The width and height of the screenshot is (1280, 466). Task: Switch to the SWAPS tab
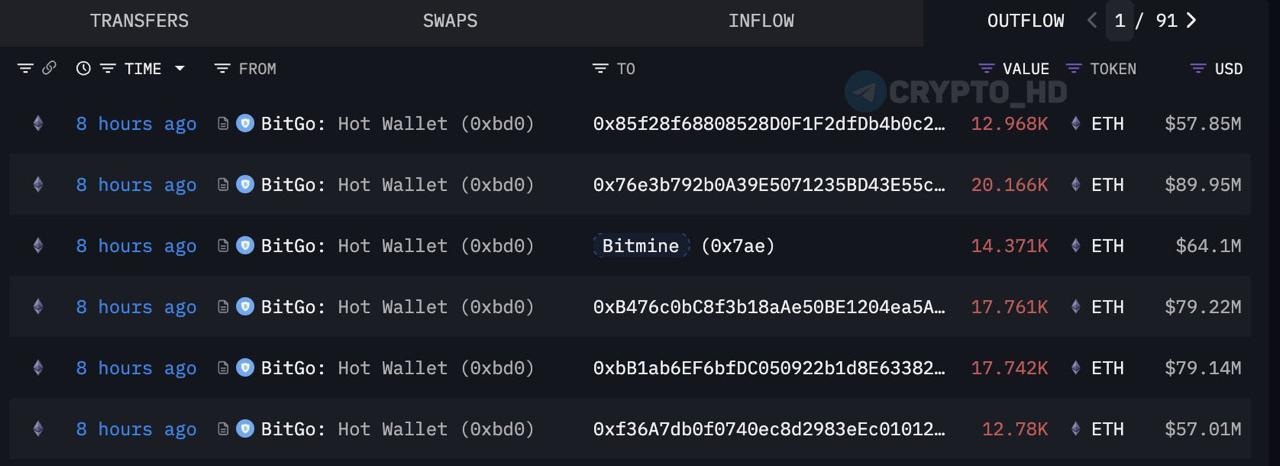(x=450, y=21)
